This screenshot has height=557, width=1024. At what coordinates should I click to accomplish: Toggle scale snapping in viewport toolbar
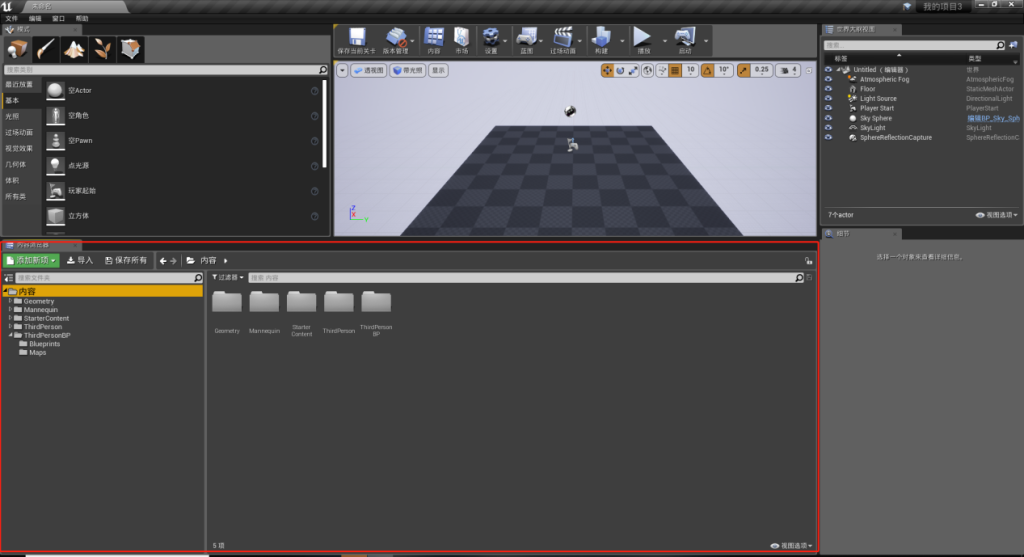[x=744, y=71]
